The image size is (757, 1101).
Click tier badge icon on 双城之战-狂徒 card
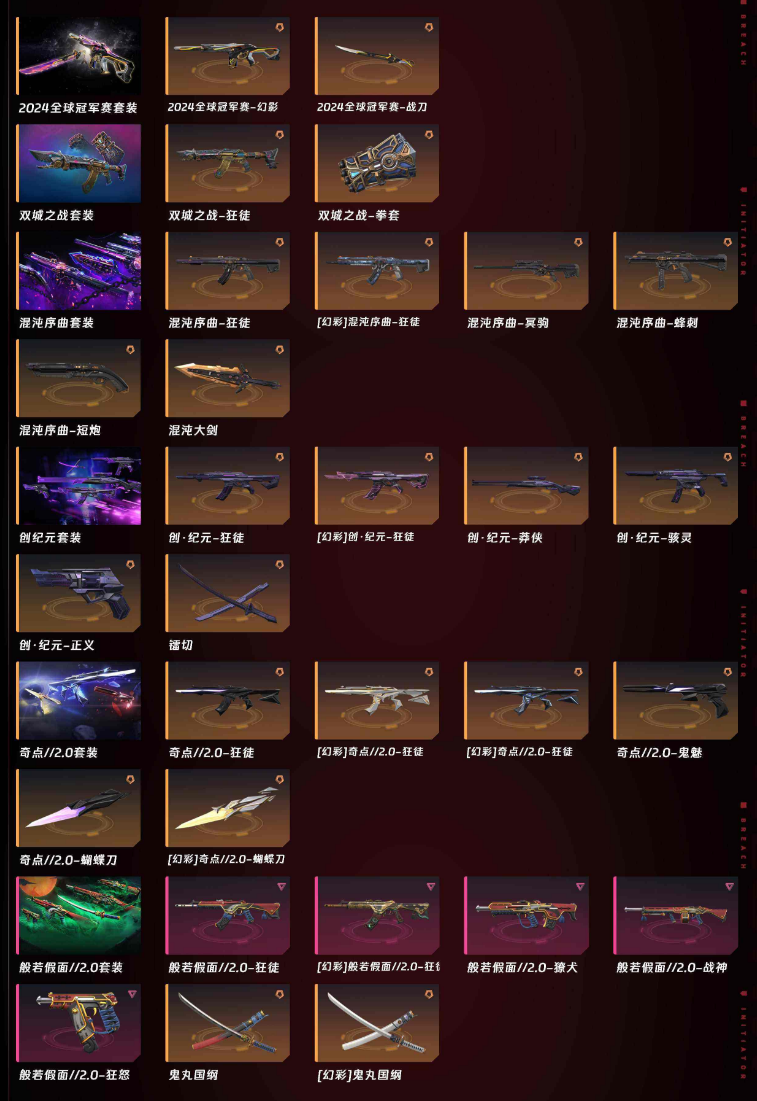tap(279, 135)
